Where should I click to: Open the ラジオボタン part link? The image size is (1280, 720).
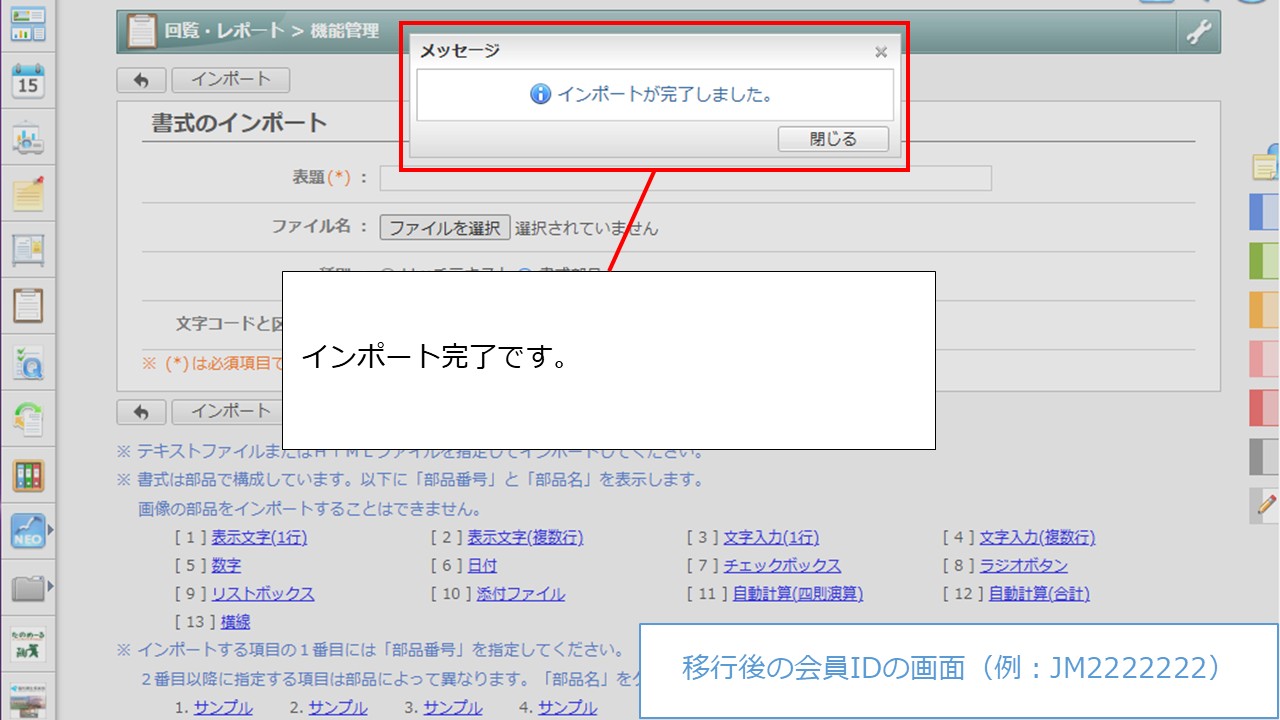click(1023, 566)
